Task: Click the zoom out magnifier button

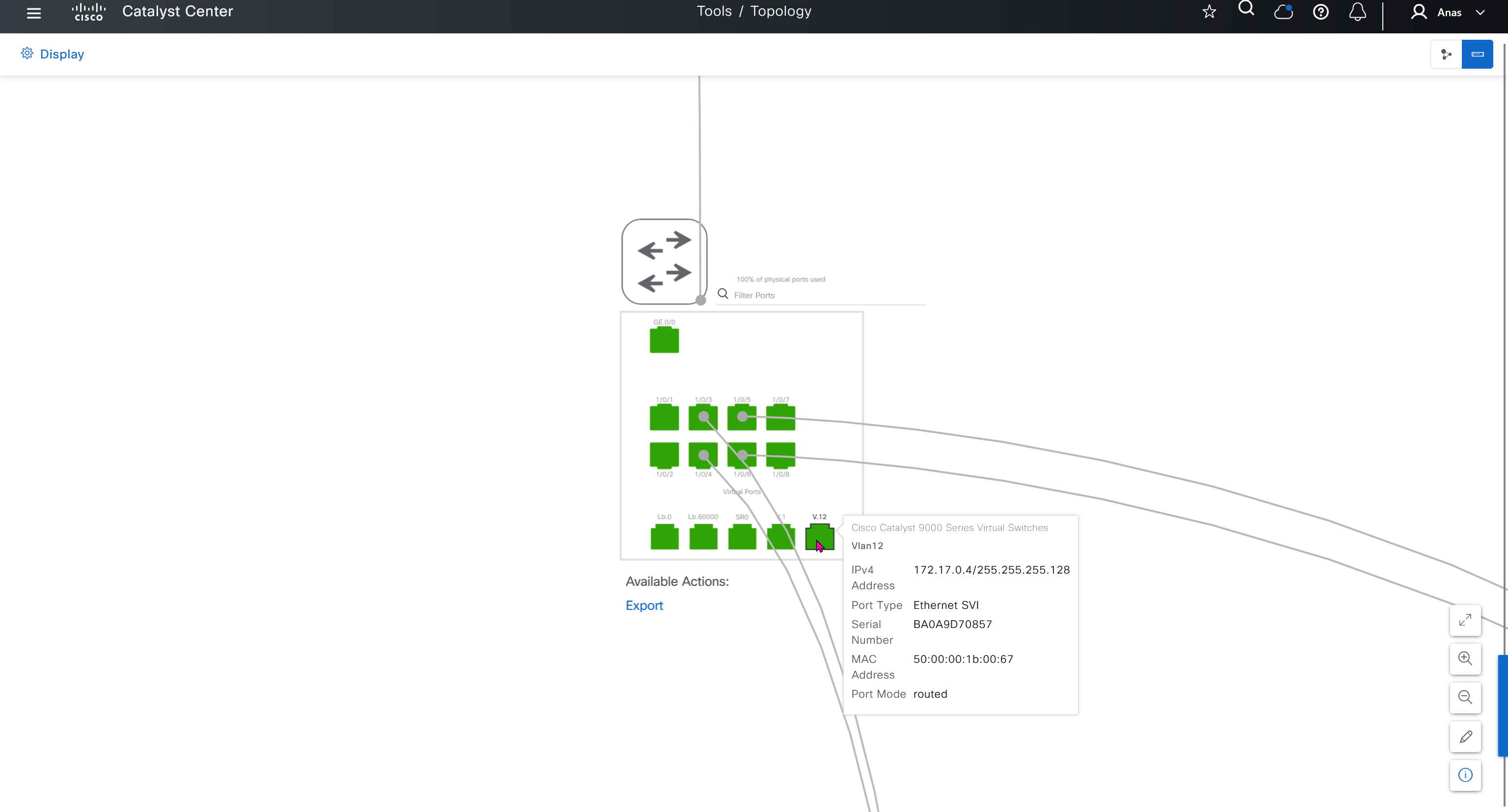Action: (x=1465, y=697)
